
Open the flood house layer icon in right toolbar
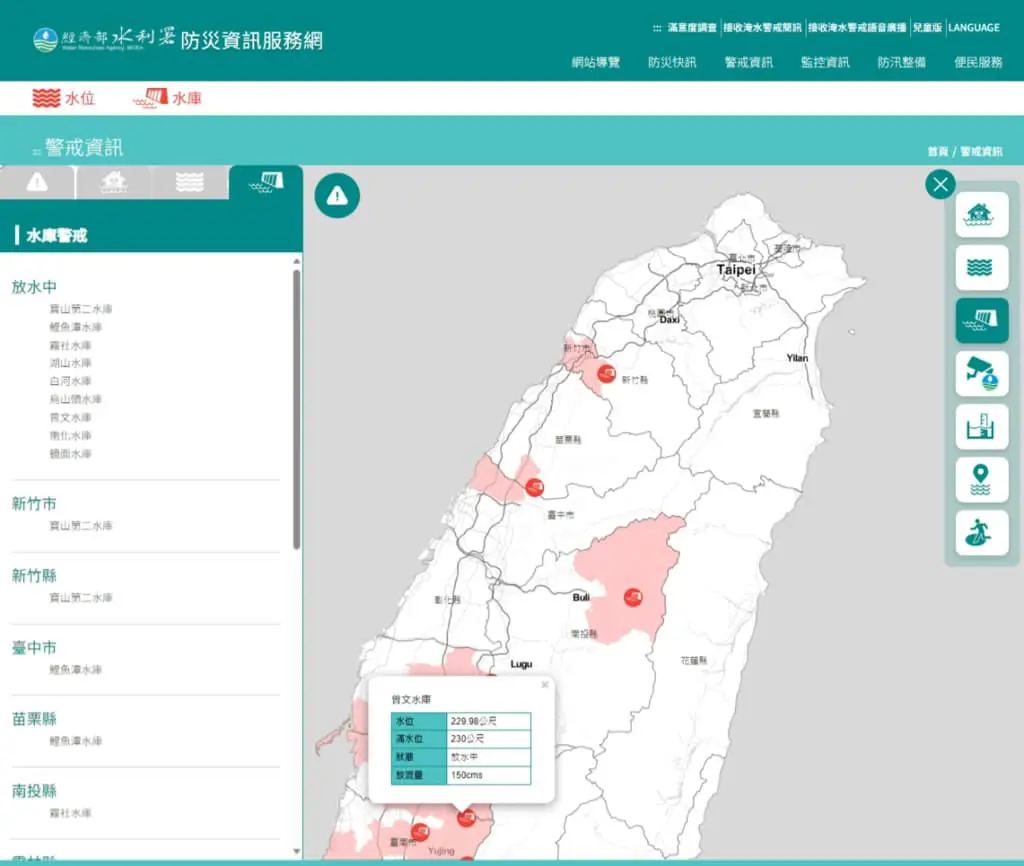(982, 214)
